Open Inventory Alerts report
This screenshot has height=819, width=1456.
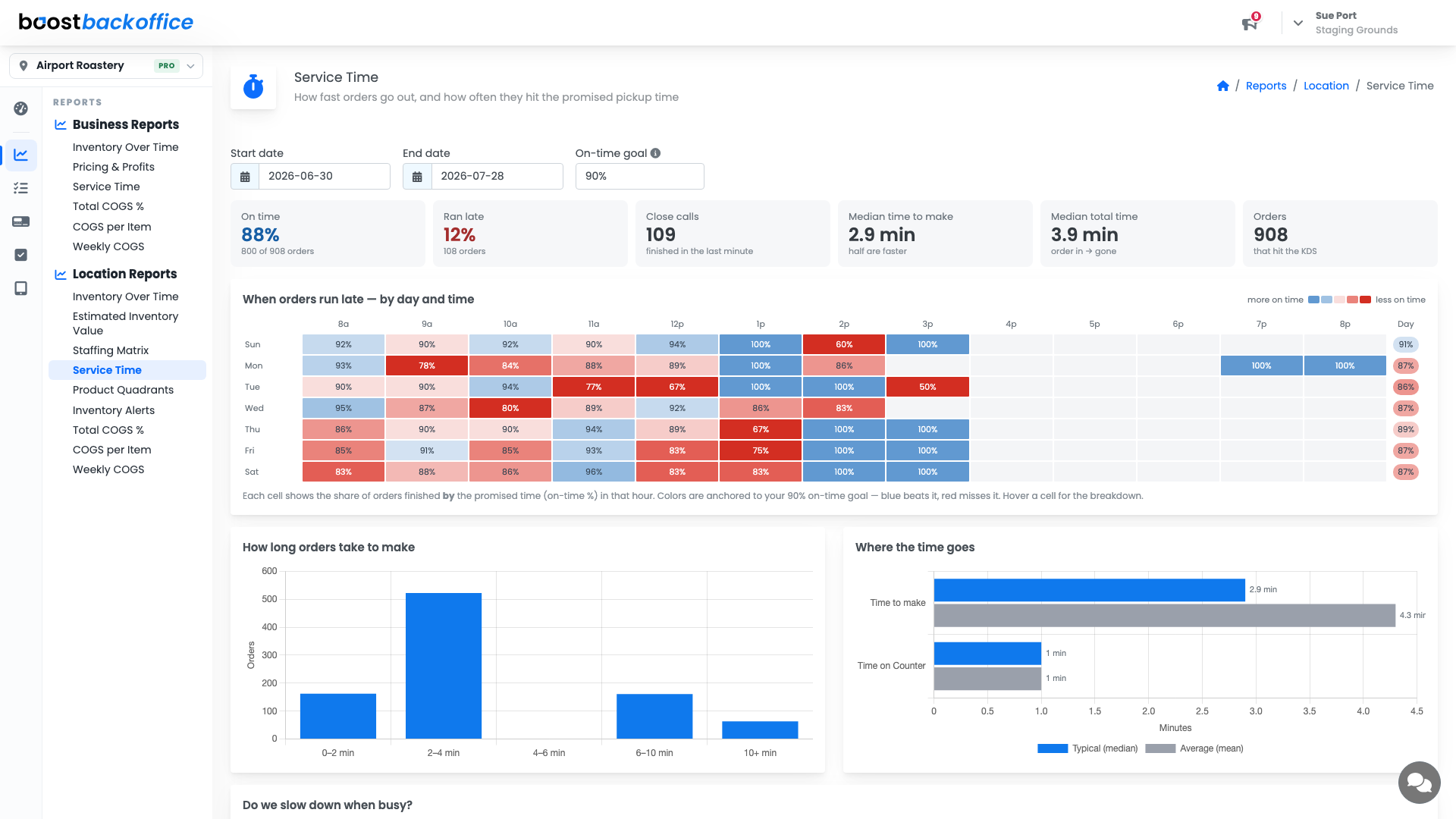[114, 411]
